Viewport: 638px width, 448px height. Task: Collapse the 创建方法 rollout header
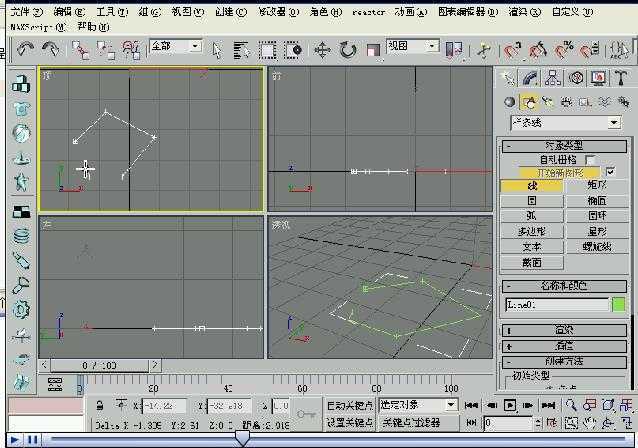click(564, 361)
